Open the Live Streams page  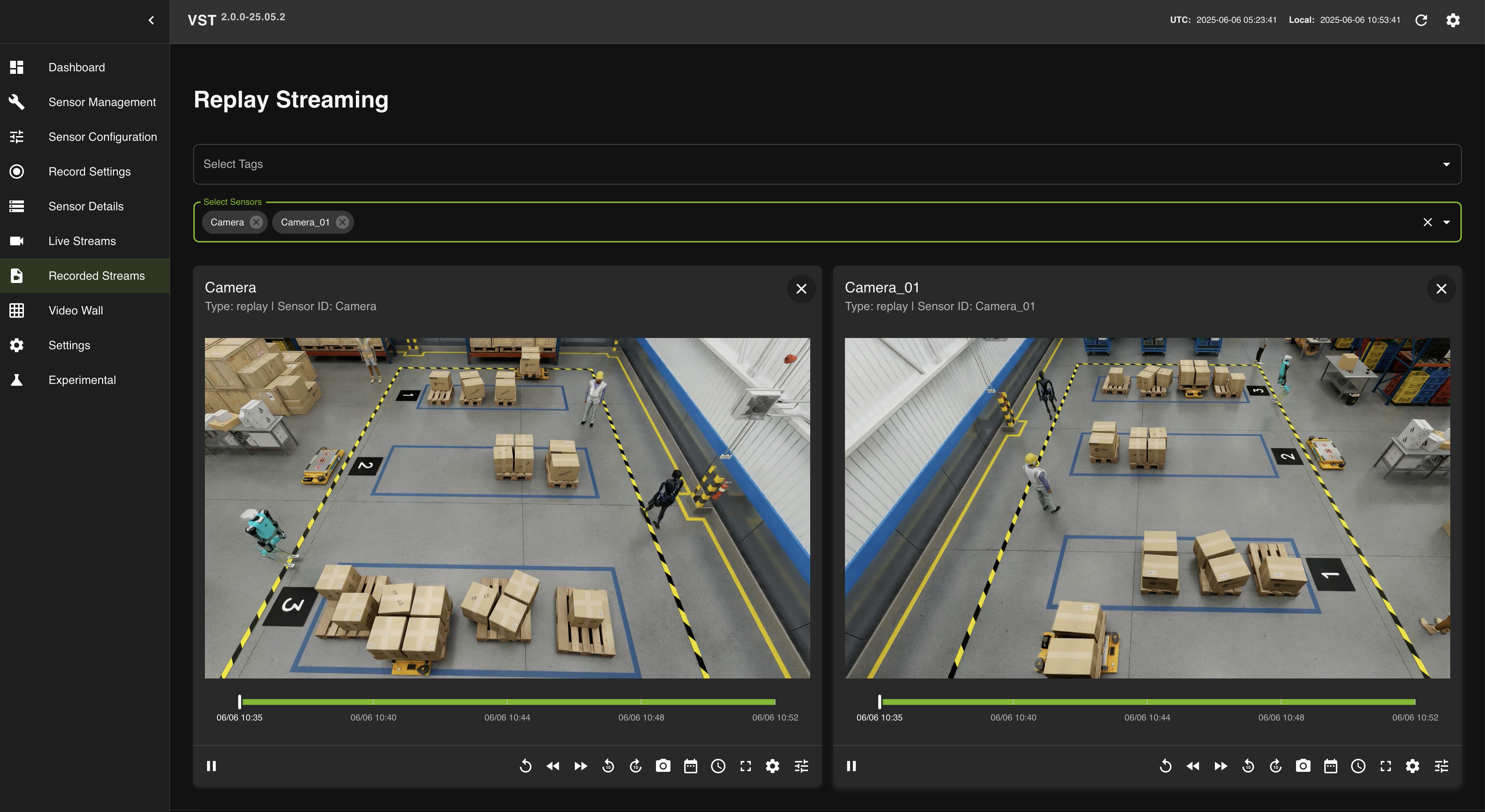[x=82, y=241]
